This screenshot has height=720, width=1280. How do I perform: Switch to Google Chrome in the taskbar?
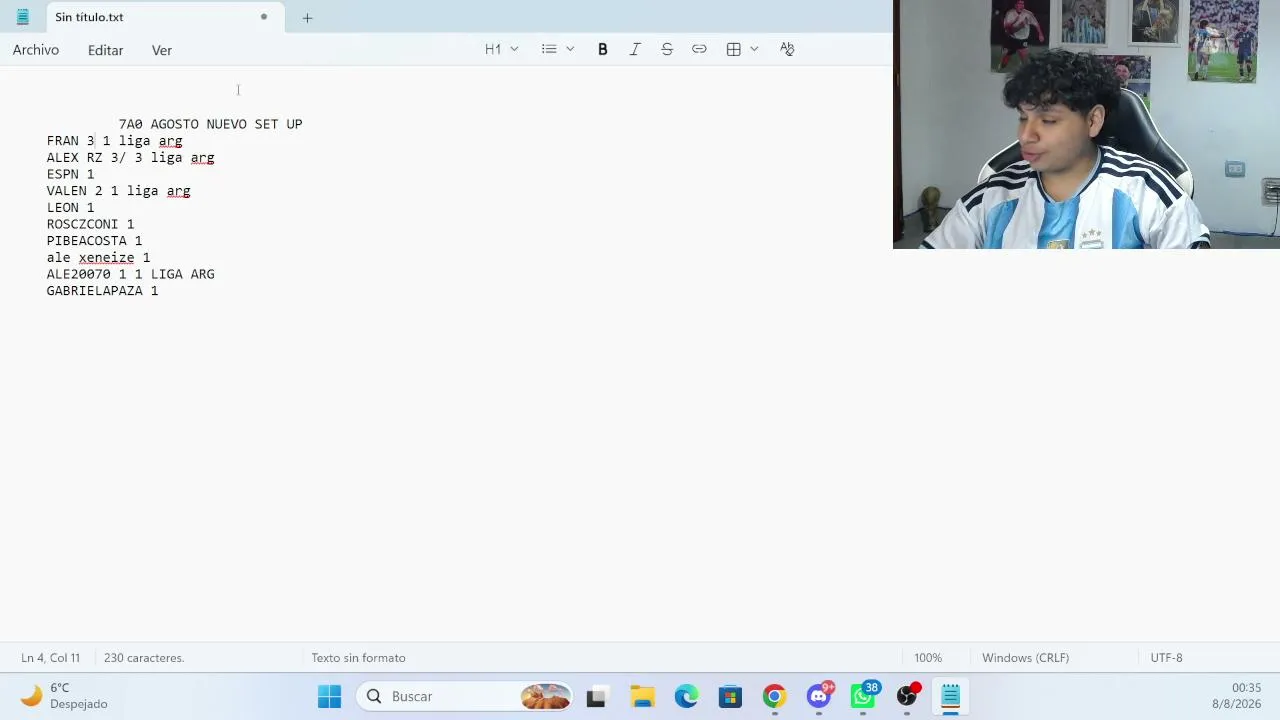[774, 696]
